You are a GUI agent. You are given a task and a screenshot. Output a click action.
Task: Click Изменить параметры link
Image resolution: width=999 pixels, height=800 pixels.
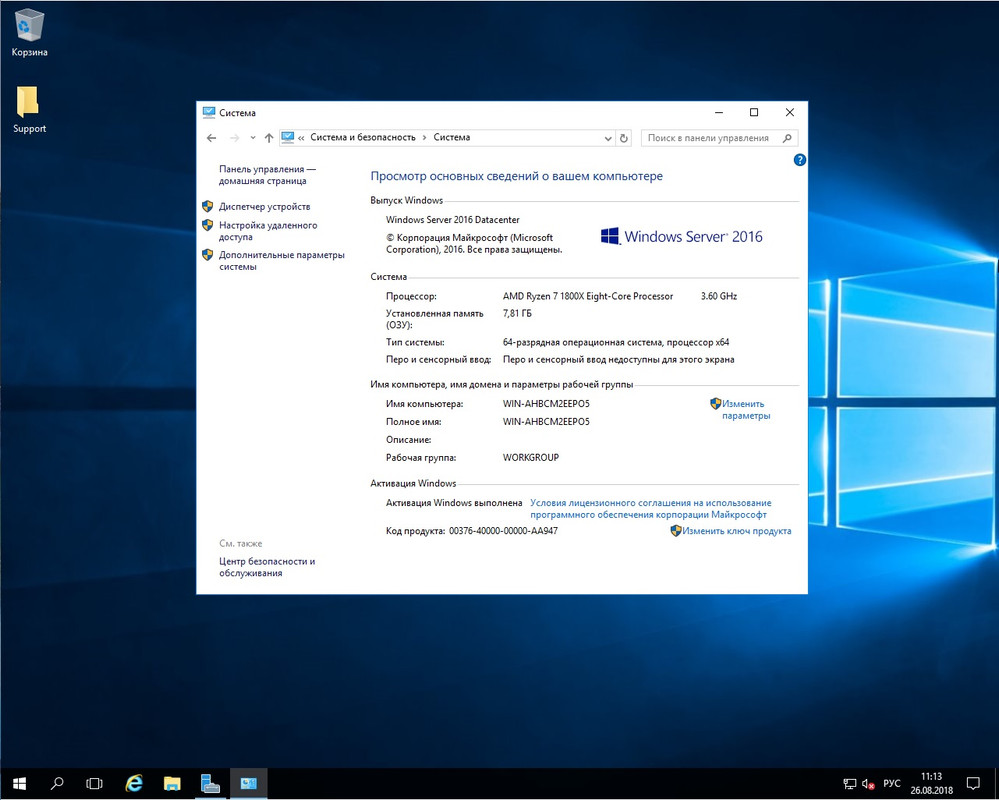tap(745, 410)
